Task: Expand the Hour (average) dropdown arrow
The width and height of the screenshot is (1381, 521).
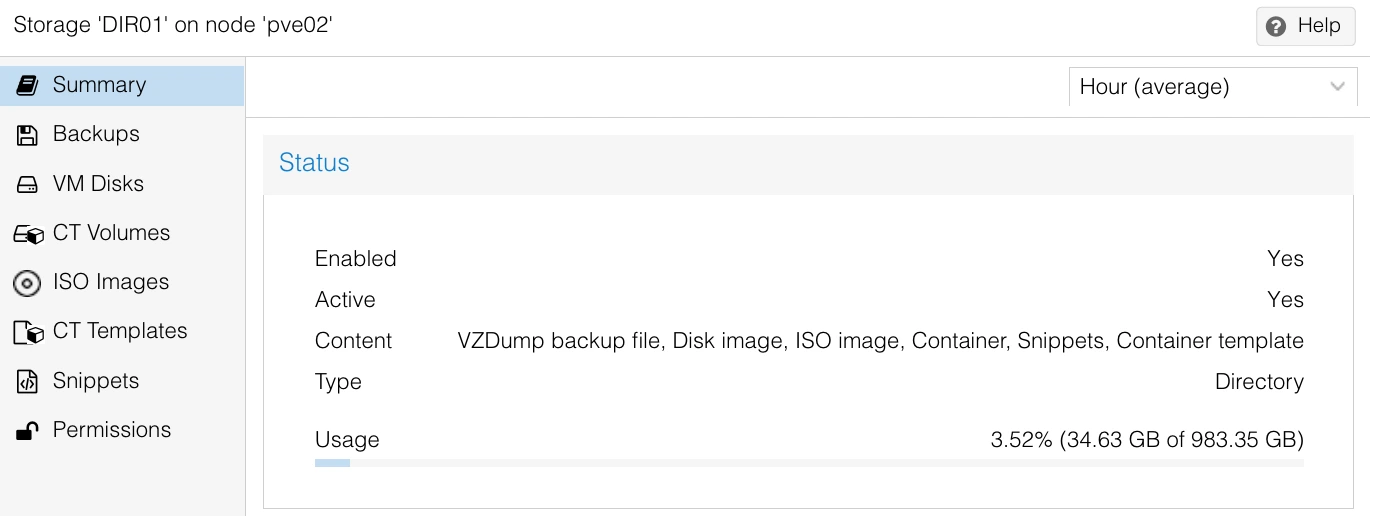Action: tap(1337, 87)
